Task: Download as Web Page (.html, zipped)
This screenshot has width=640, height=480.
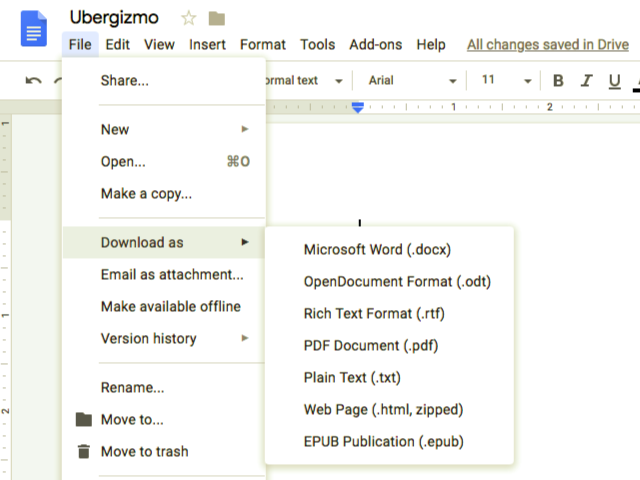Action: [x=389, y=409]
